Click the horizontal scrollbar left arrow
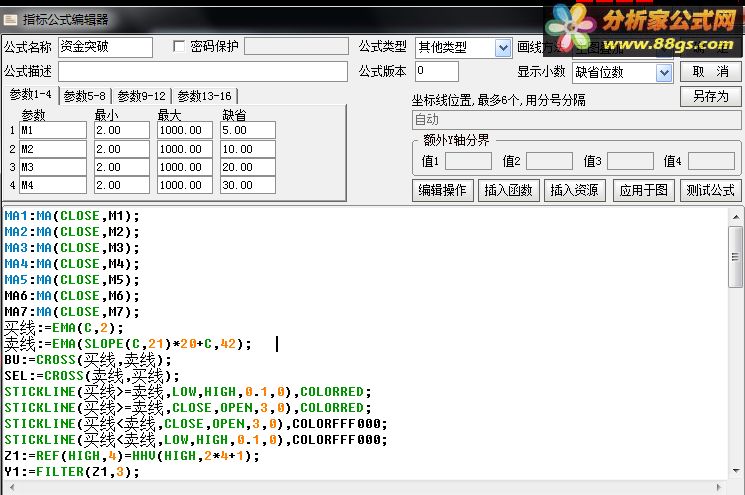 11,487
